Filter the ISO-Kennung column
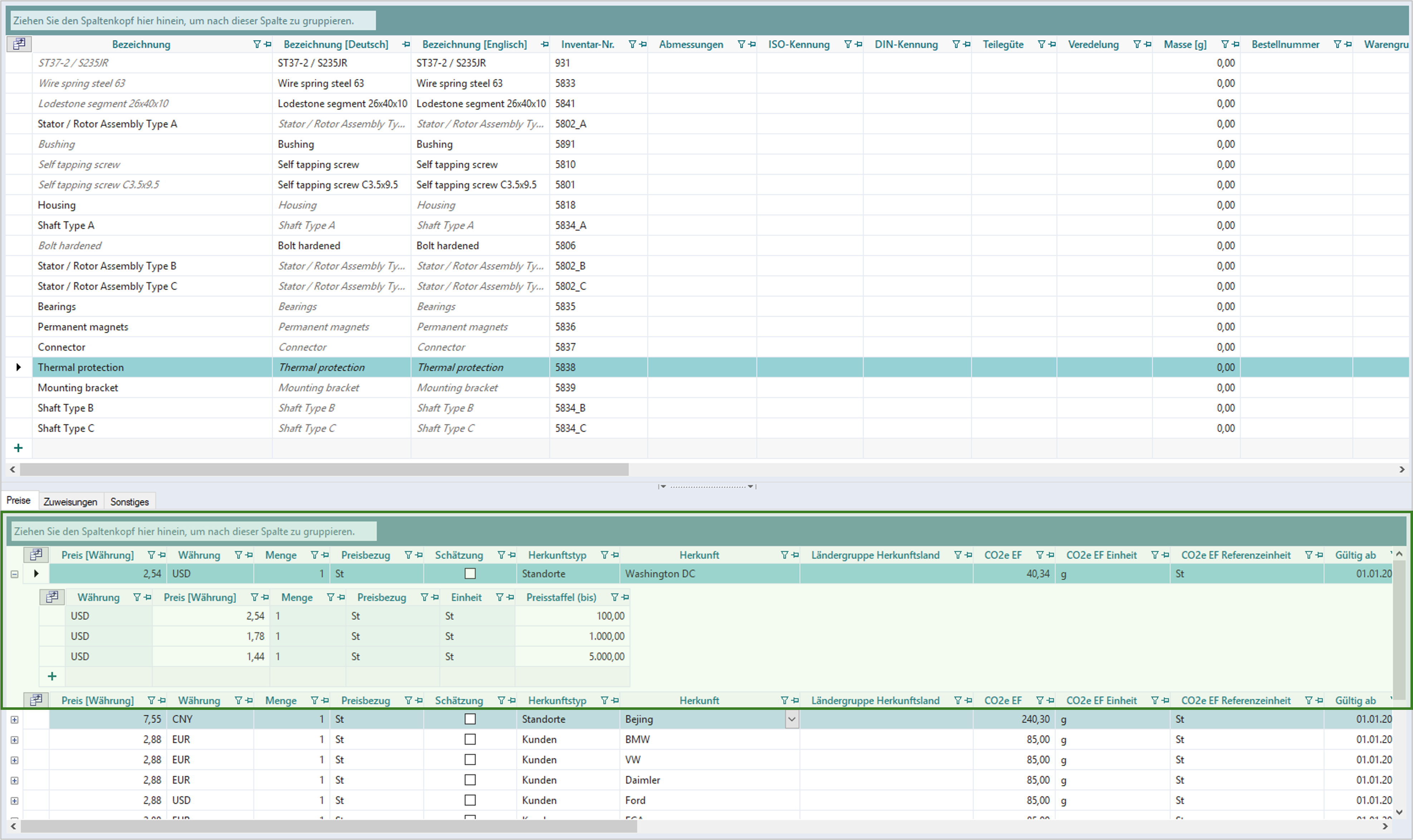Image resolution: width=1413 pixels, height=840 pixels. point(848,44)
